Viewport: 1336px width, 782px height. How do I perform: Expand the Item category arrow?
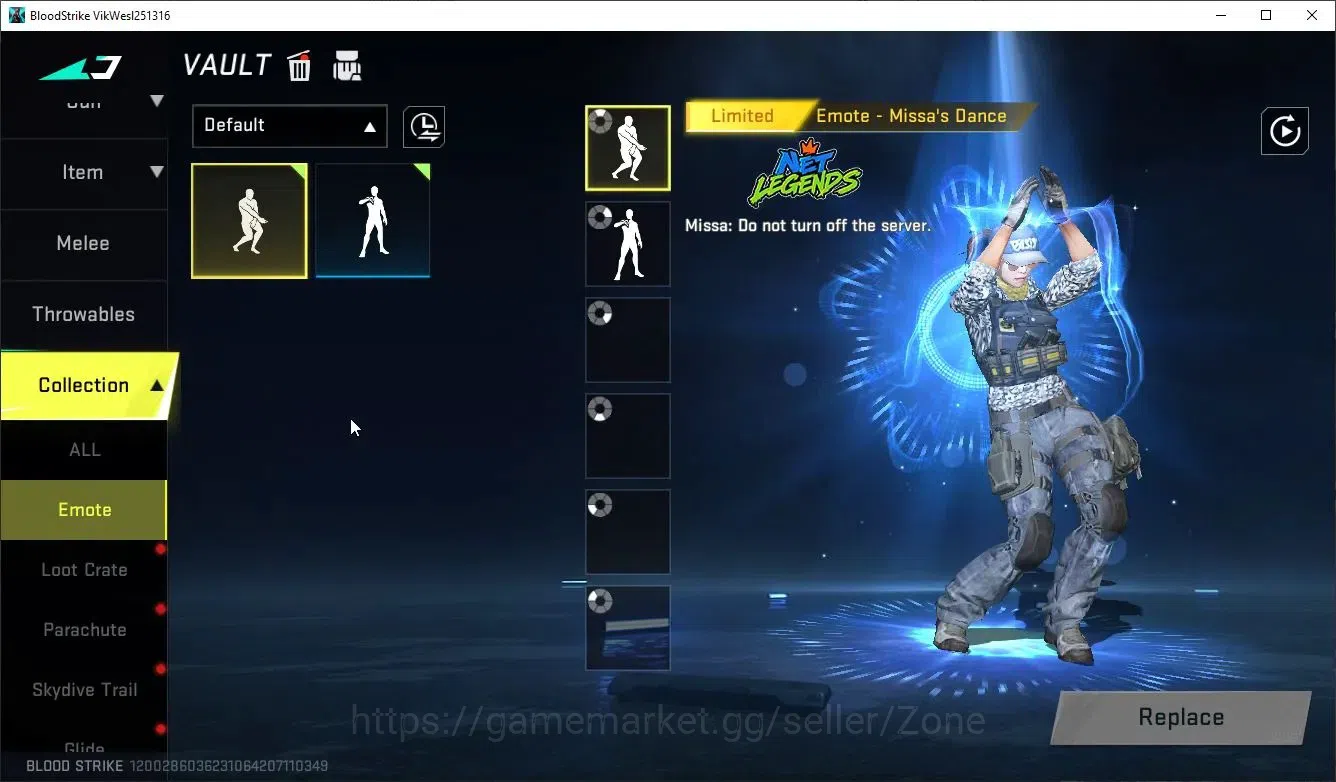click(x=157, y=172)
